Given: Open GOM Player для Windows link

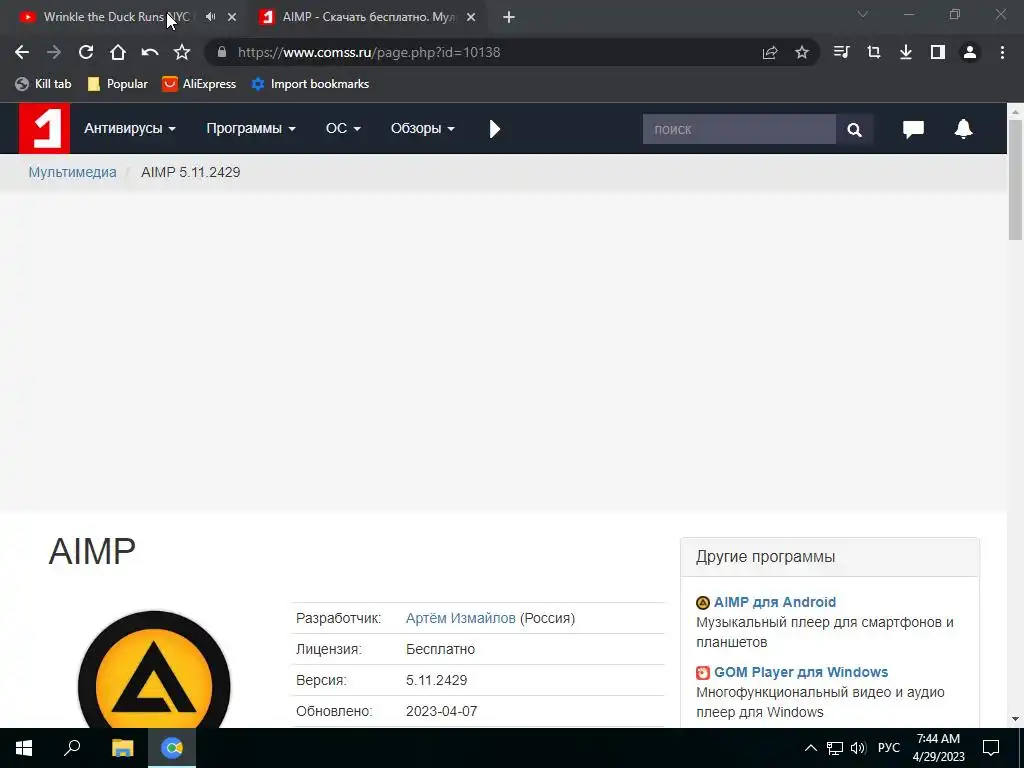Looking at the screenshot, I should (801, 672).
